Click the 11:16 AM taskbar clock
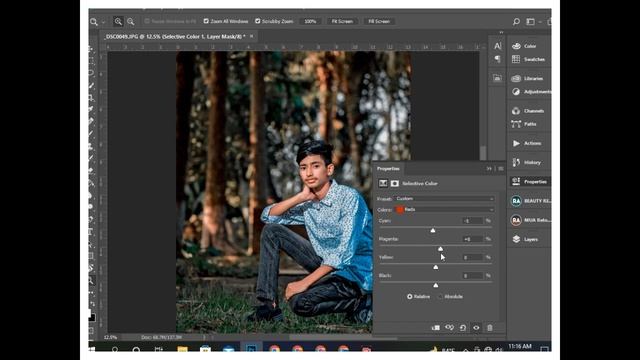The width and height of the screenshot is (640, 360). pos(520,347)
